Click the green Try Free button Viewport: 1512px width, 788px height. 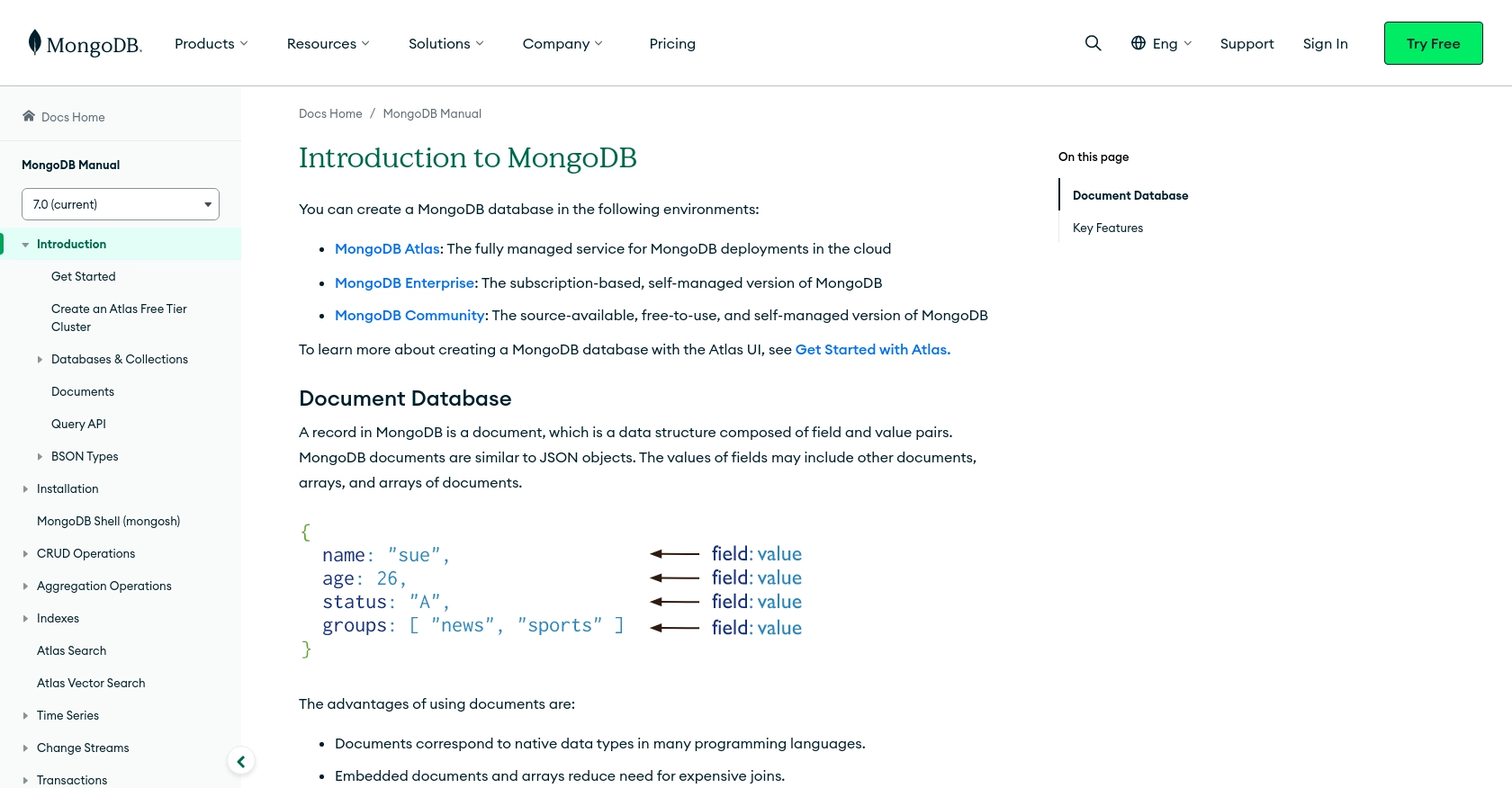[x=1433, y=43]
